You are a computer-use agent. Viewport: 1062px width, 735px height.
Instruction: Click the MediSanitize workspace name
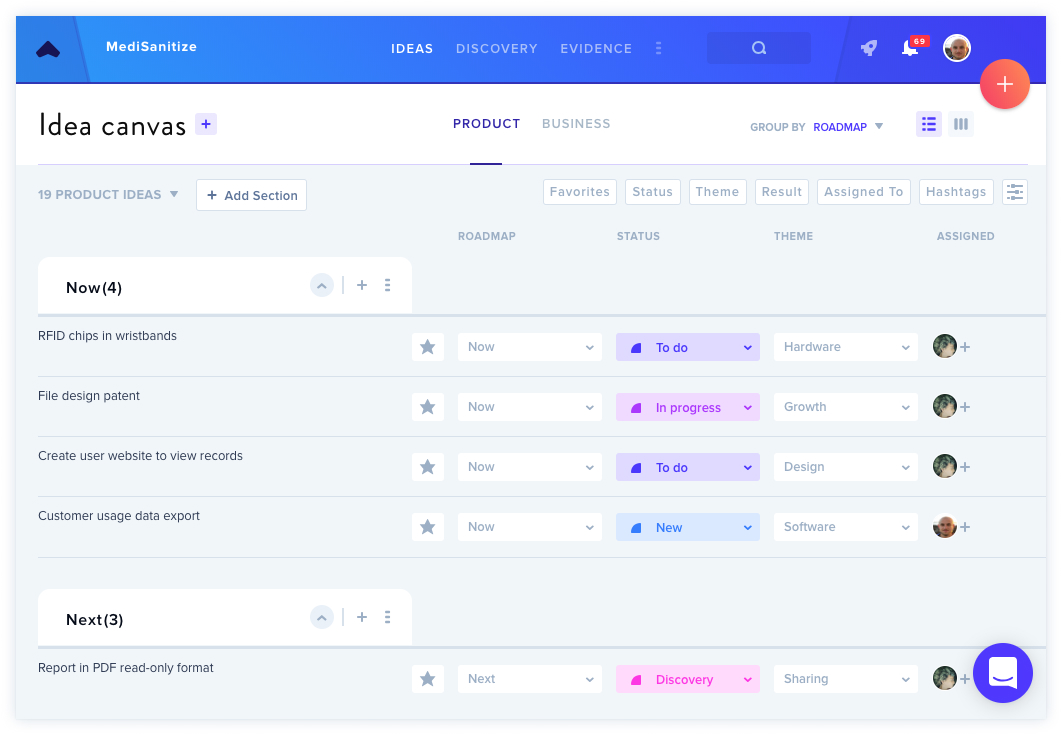point(152,47)
